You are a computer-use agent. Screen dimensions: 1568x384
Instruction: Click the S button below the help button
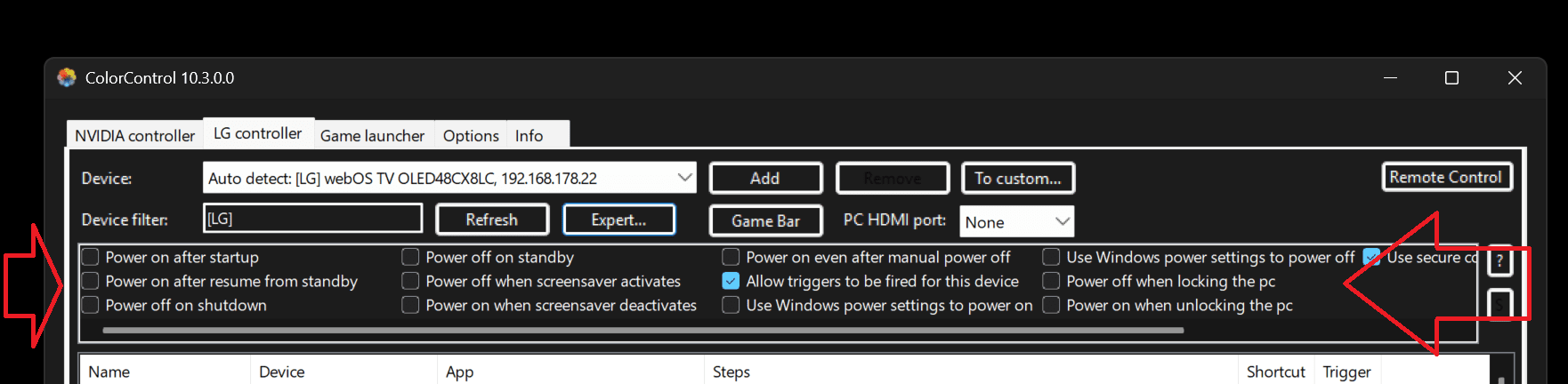(x=1499, y=305)
